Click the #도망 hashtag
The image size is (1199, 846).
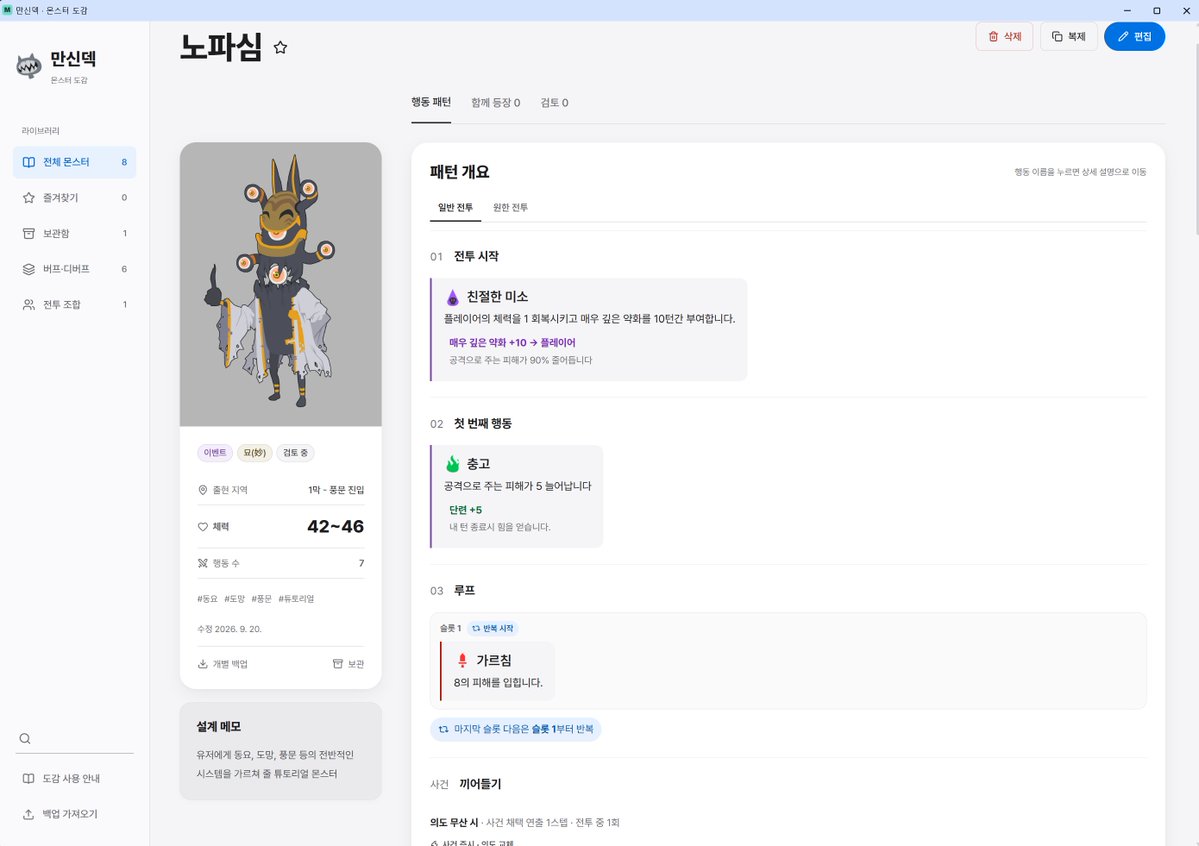pos(235,599)
